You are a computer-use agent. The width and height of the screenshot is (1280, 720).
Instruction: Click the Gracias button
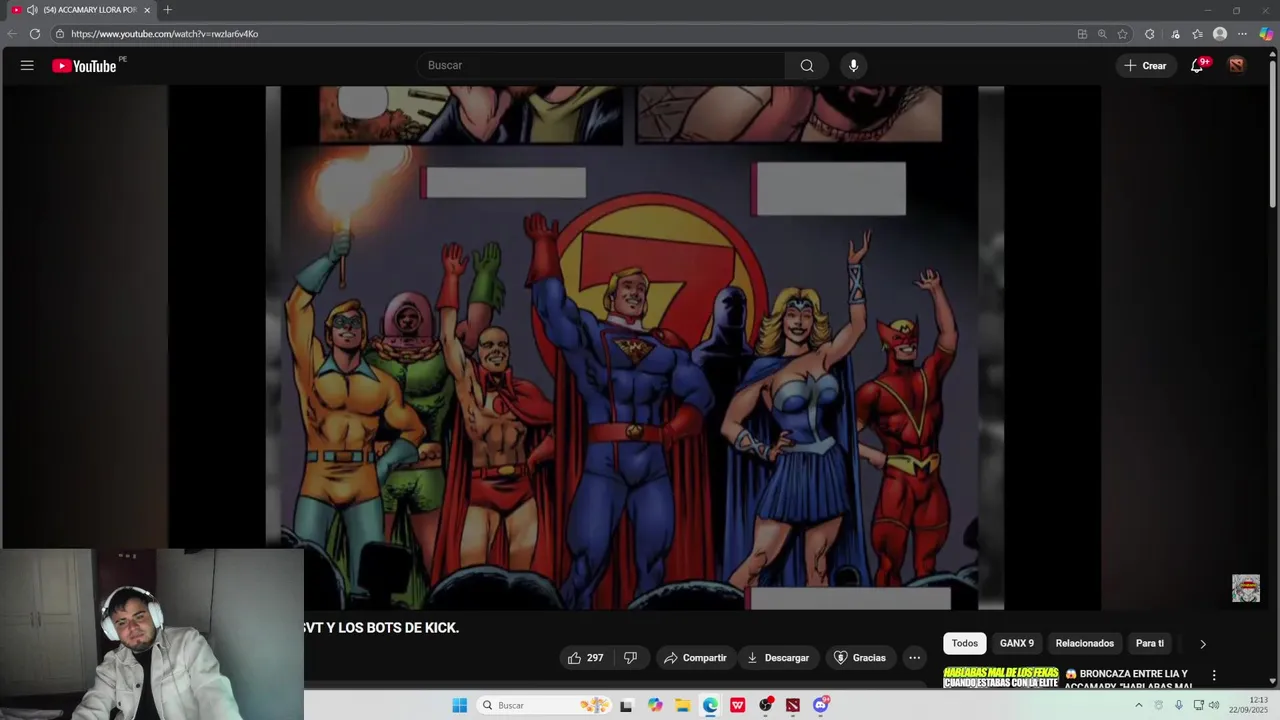[859, 658]
